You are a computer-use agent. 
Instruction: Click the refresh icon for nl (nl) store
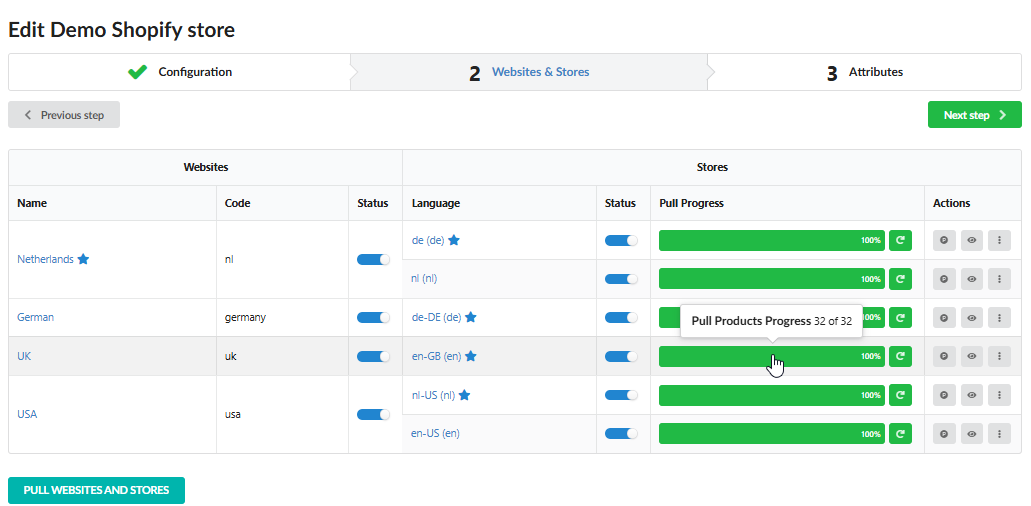coord(900,279)
